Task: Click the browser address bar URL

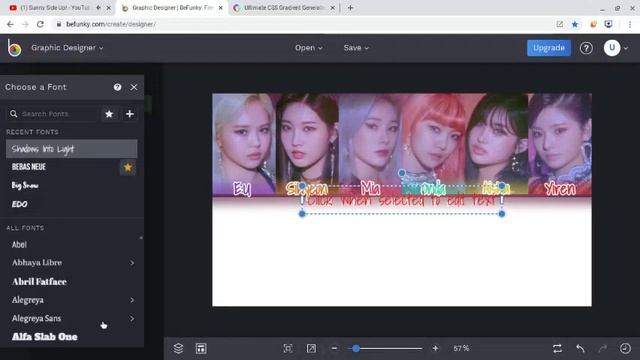Action: click(111, 24)
